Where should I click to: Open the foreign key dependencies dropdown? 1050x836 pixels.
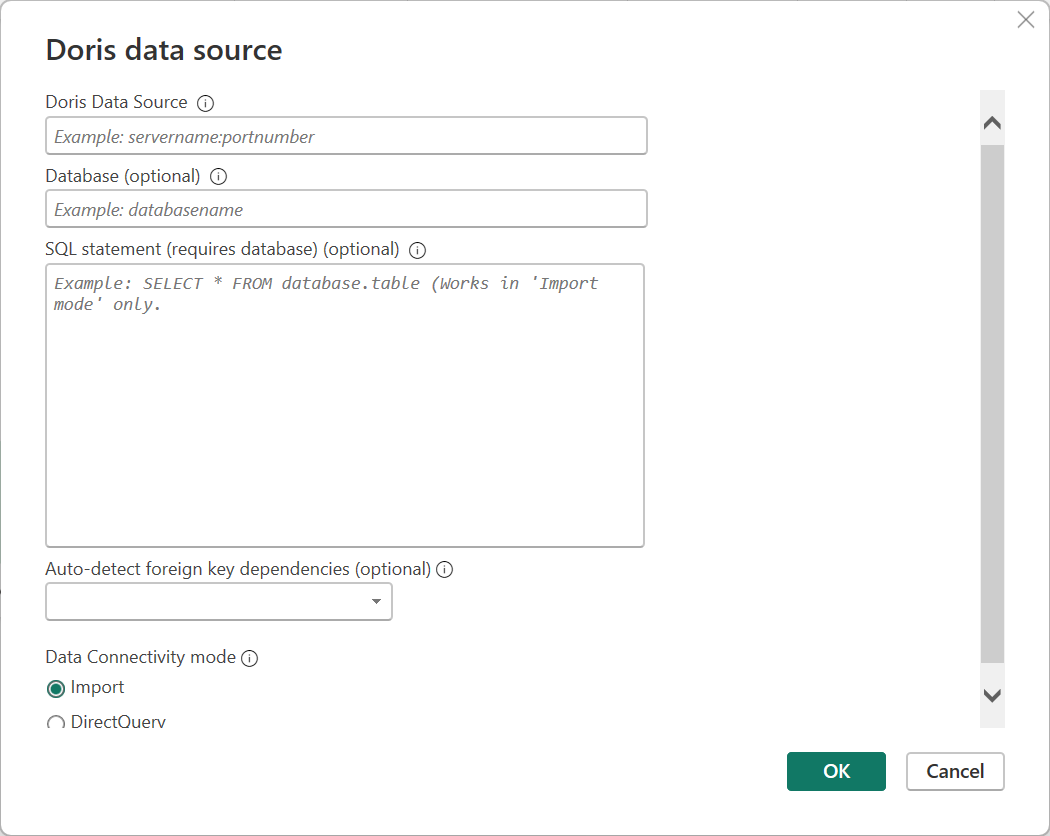pos(219,601)
